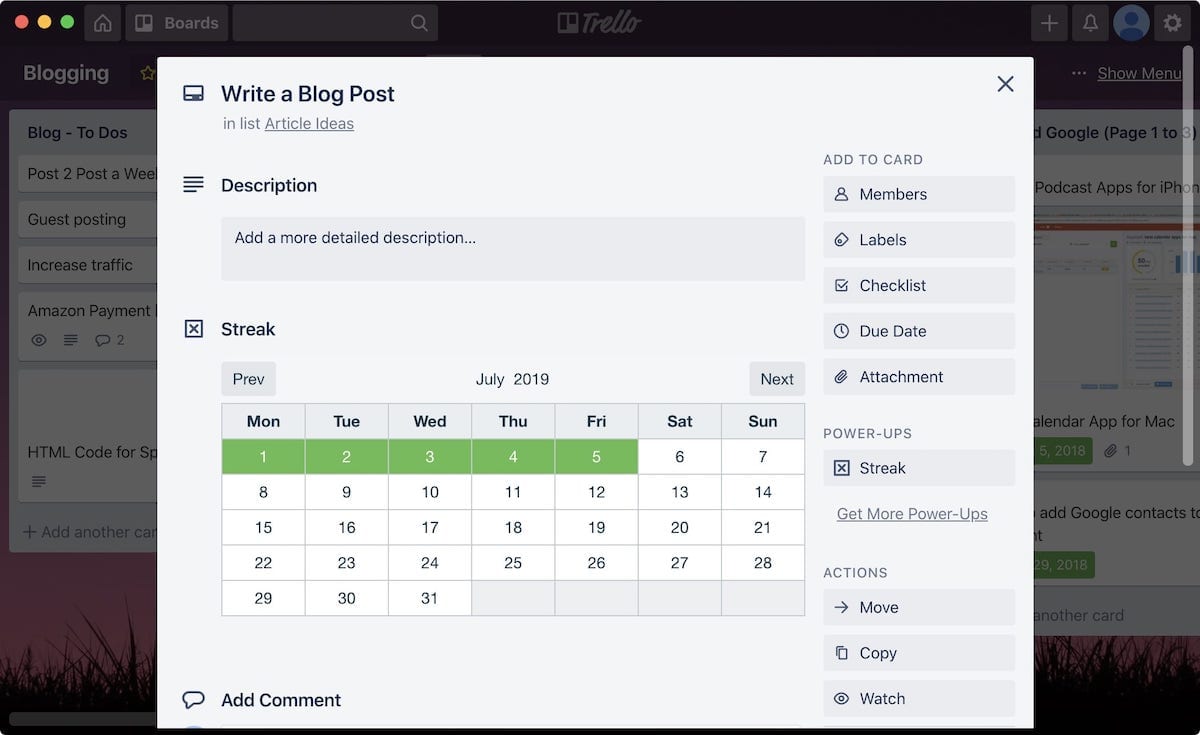This screenshot has width=1200, height=735.
Task: Open Trello home via house icon
Action: 102,23
